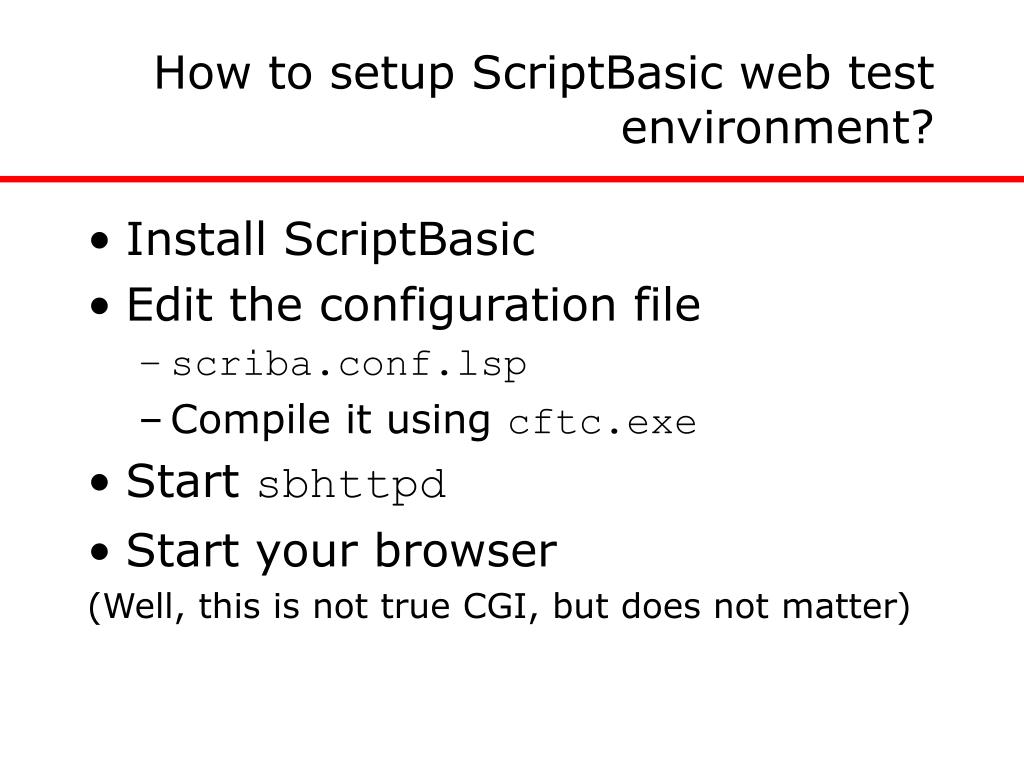
Task: Click the bullet dot before 'Edit the configuration'
Action: [x=100, y=306]
